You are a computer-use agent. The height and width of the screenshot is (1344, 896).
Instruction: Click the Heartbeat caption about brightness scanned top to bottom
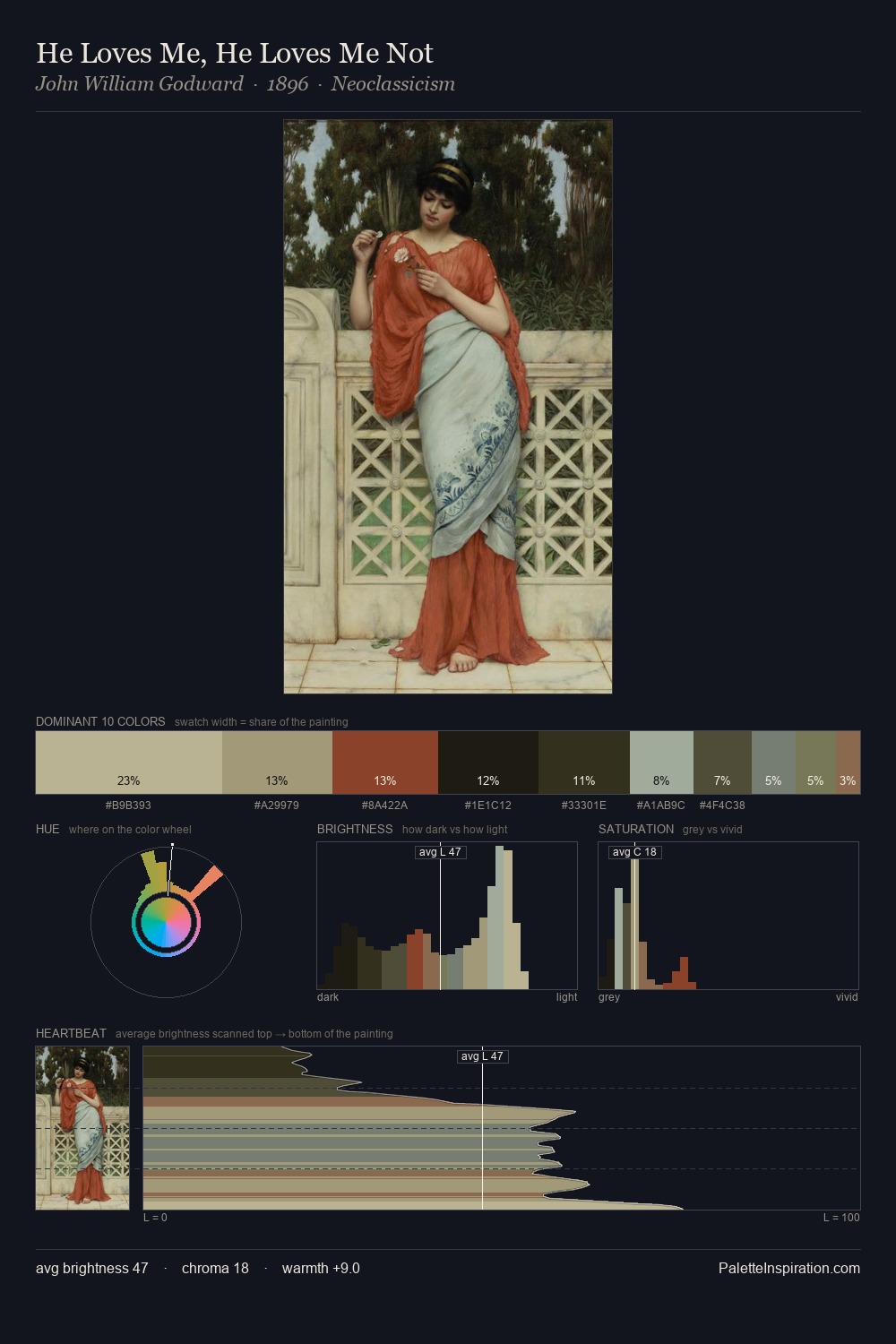click(254, 1034)
